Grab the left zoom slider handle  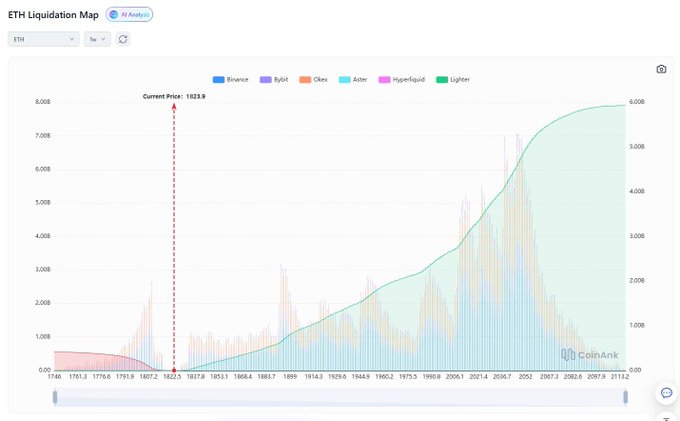click(x=55, y=396)
